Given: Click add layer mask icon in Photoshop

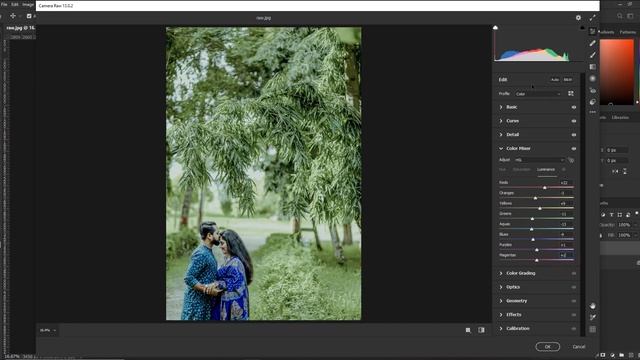Looking at the screenshot, I should (603, 355).
